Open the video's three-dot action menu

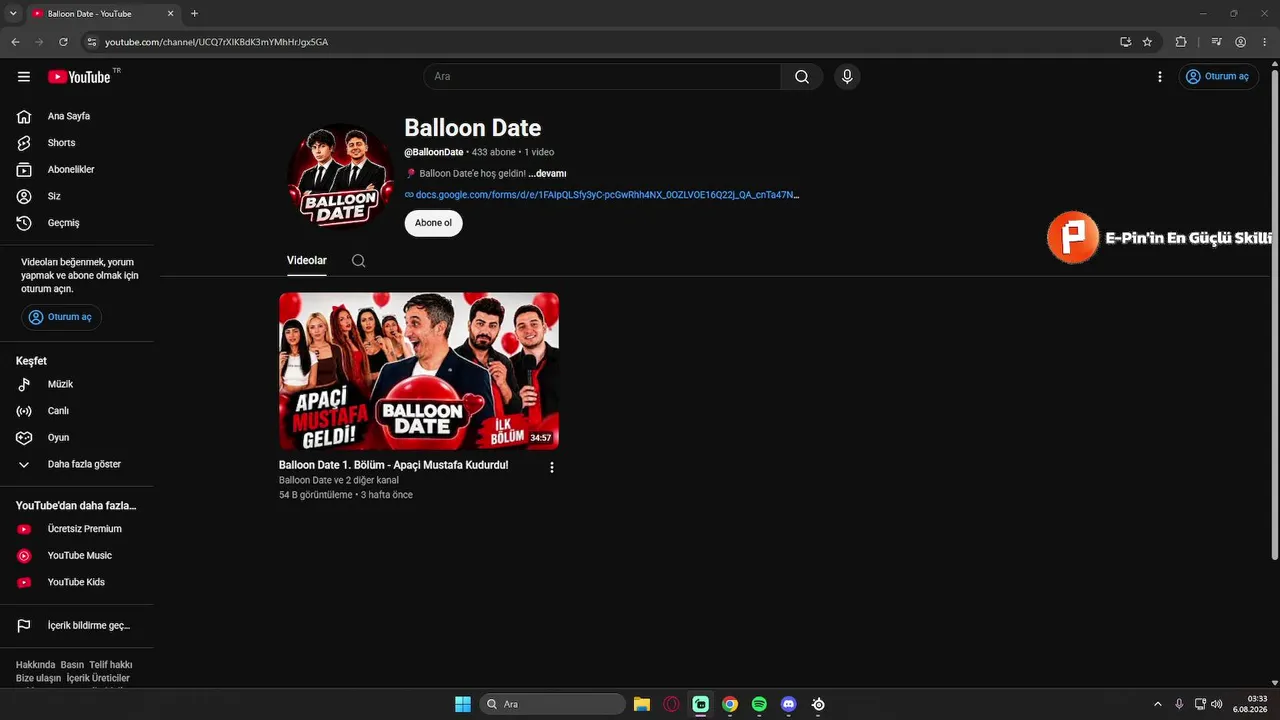(551, 467)
